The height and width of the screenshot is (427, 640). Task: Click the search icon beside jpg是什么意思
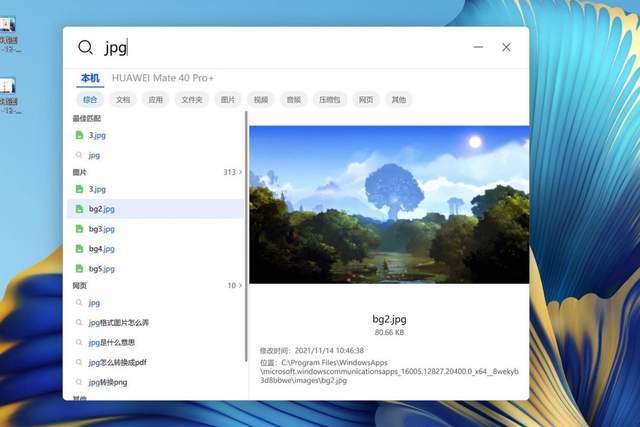click(x=79, y=342)
